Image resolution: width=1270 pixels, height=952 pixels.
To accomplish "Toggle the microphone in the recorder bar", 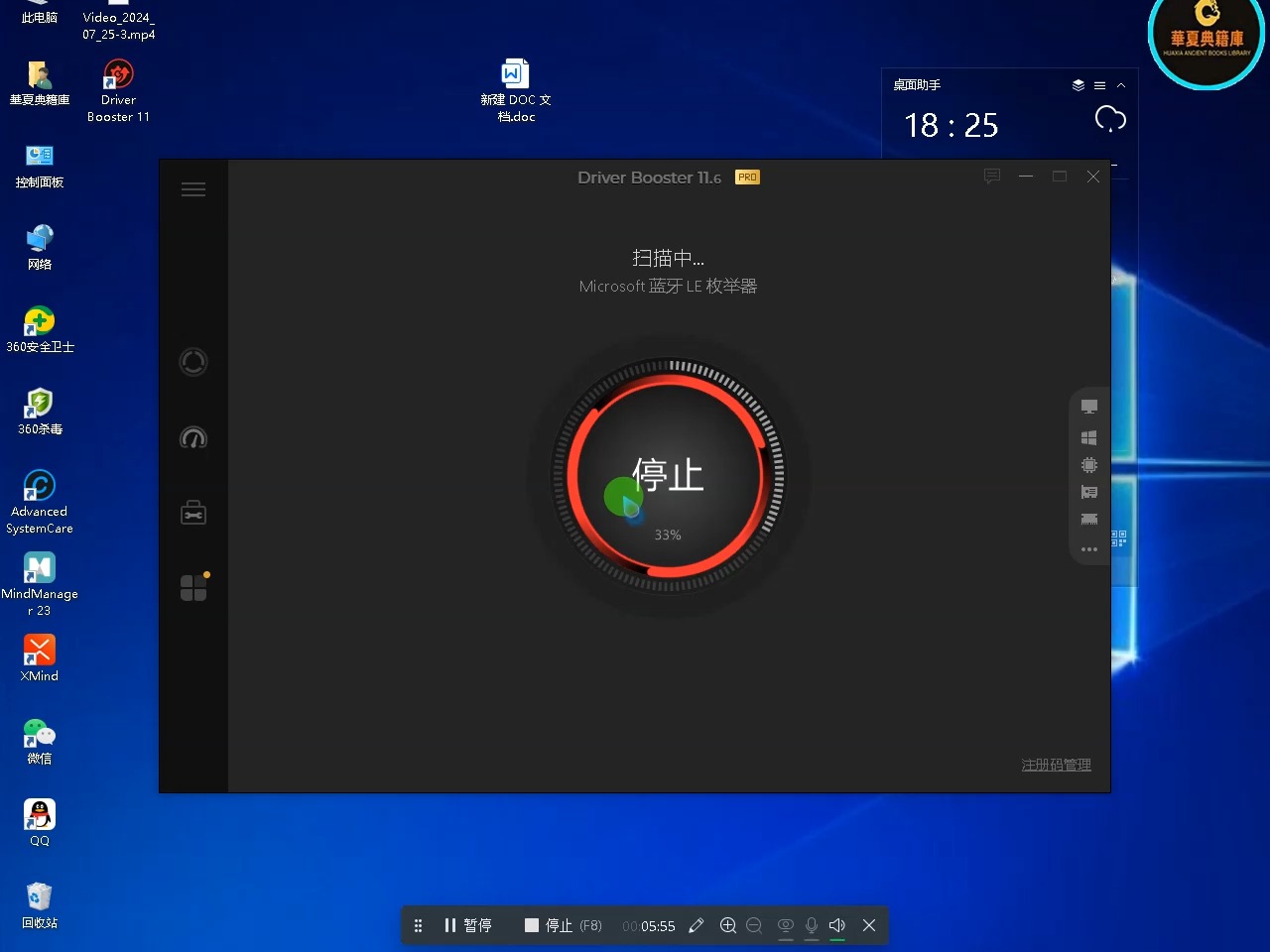I will 812,926.
